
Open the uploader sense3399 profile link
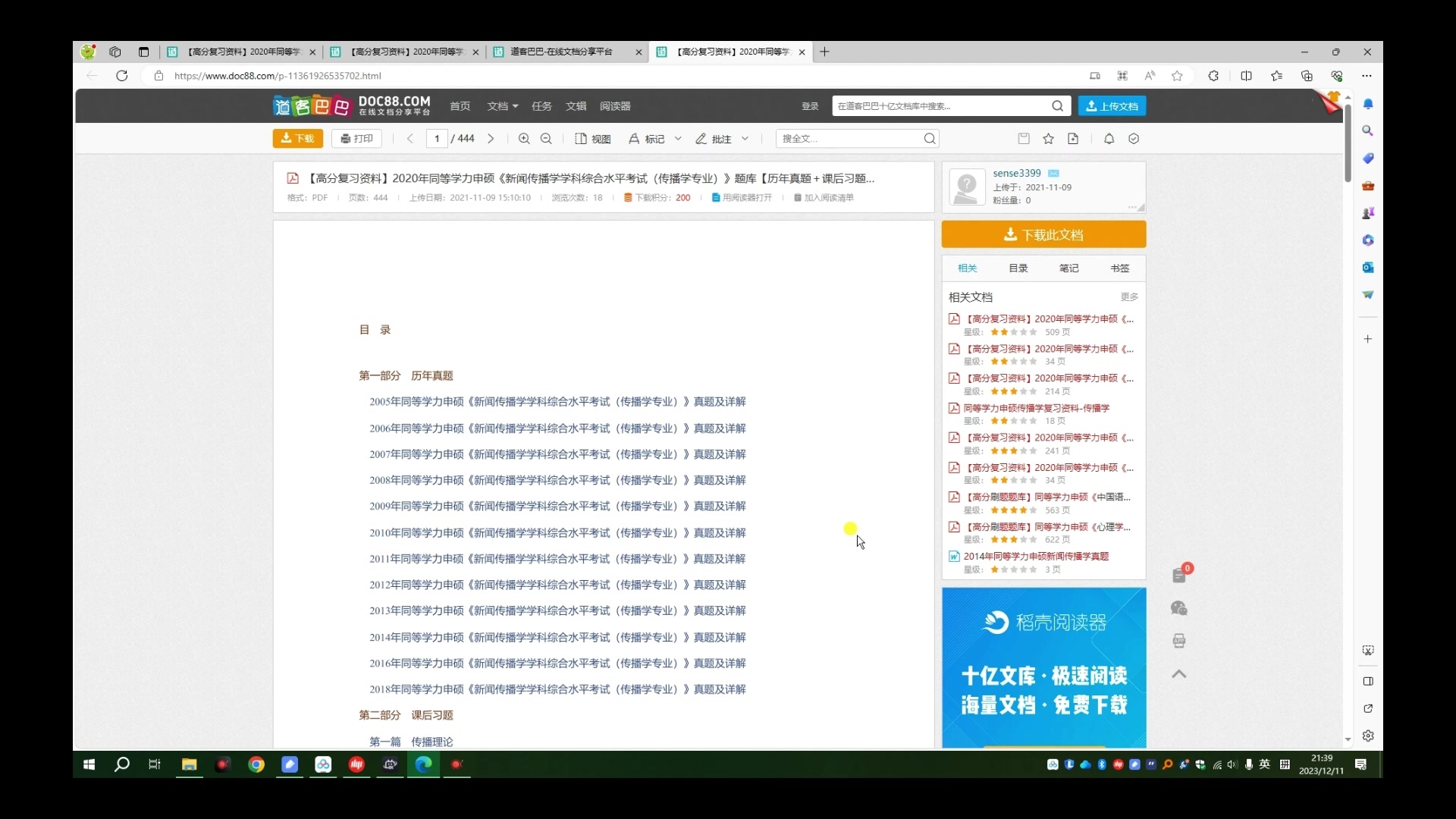point(1017,173)
